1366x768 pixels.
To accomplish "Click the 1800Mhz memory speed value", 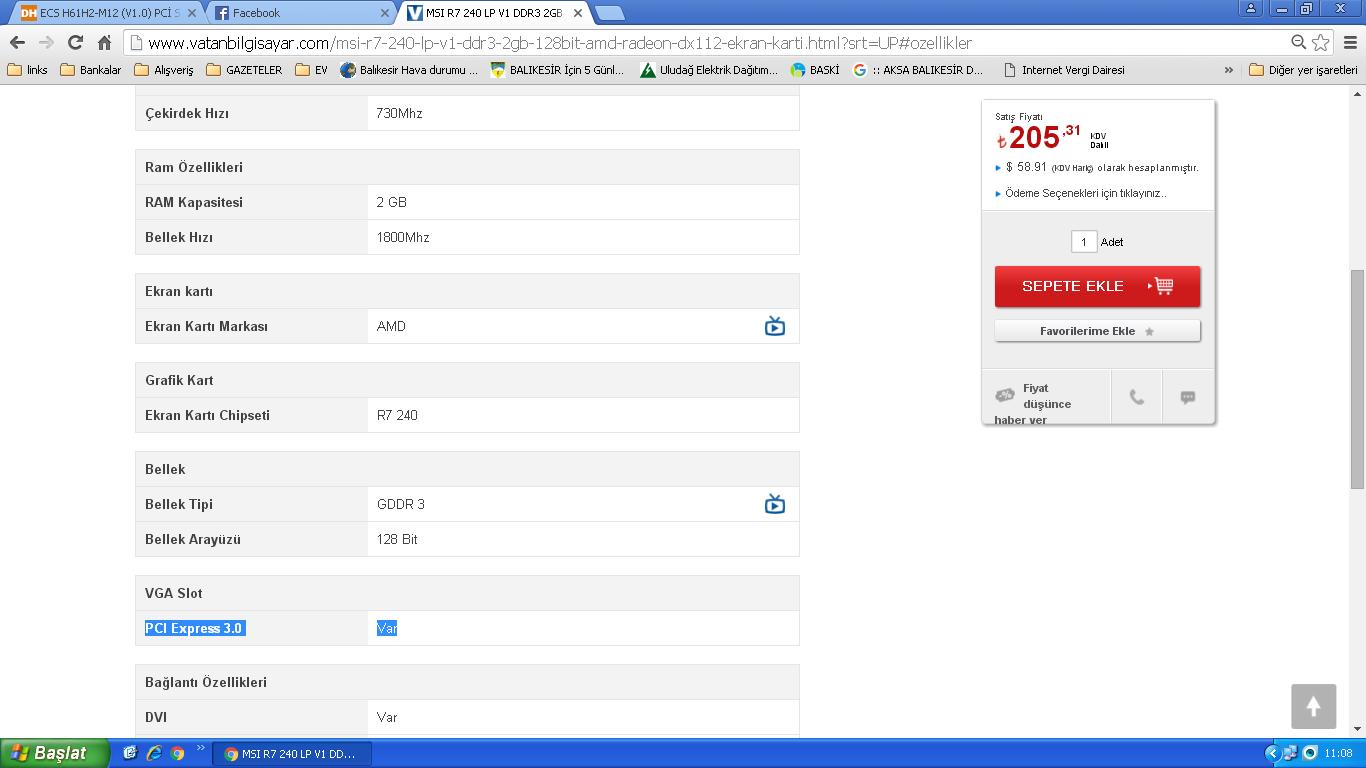I will point(403,237).
